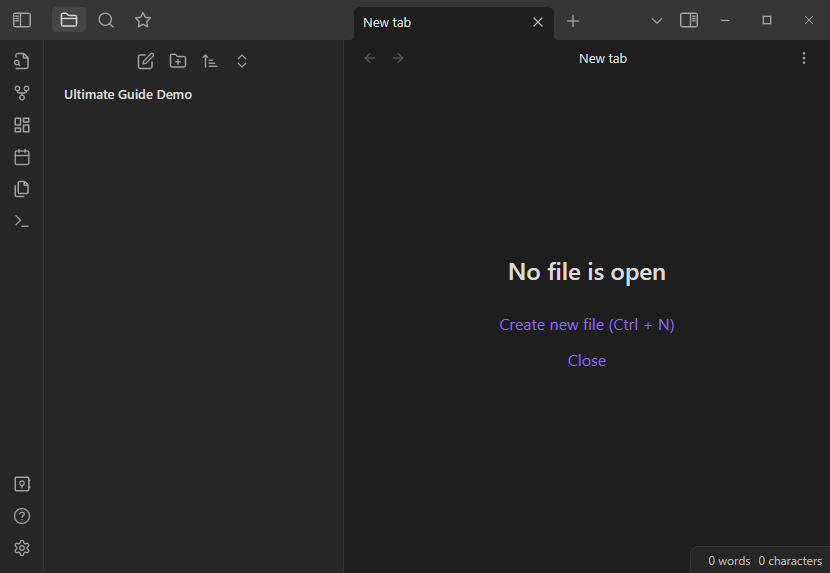The width and height of the screenshot is (830, 573).
Task: Open the More options three-dot menu
Action: (804, 58)
